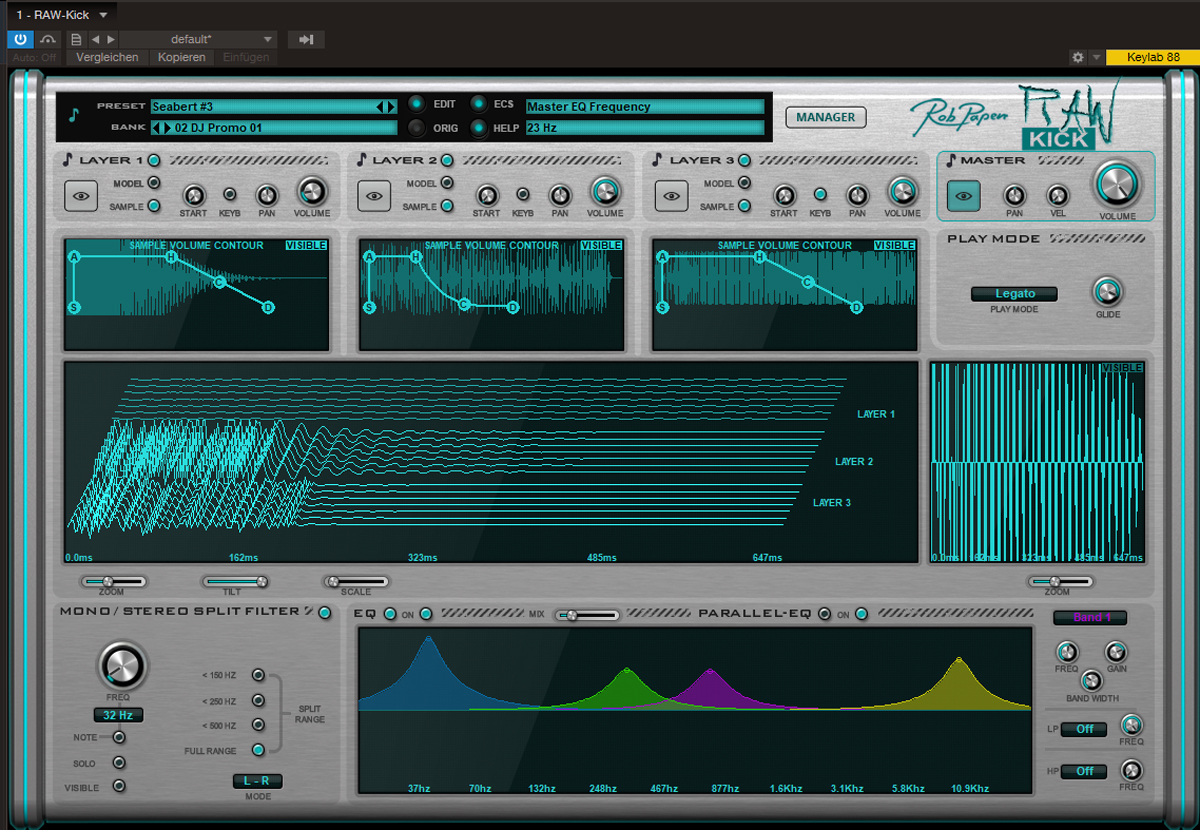This screenshot has height=830, width=1200.
Task: Click the Layer 2 music note icon
Action: click(361, 160)
